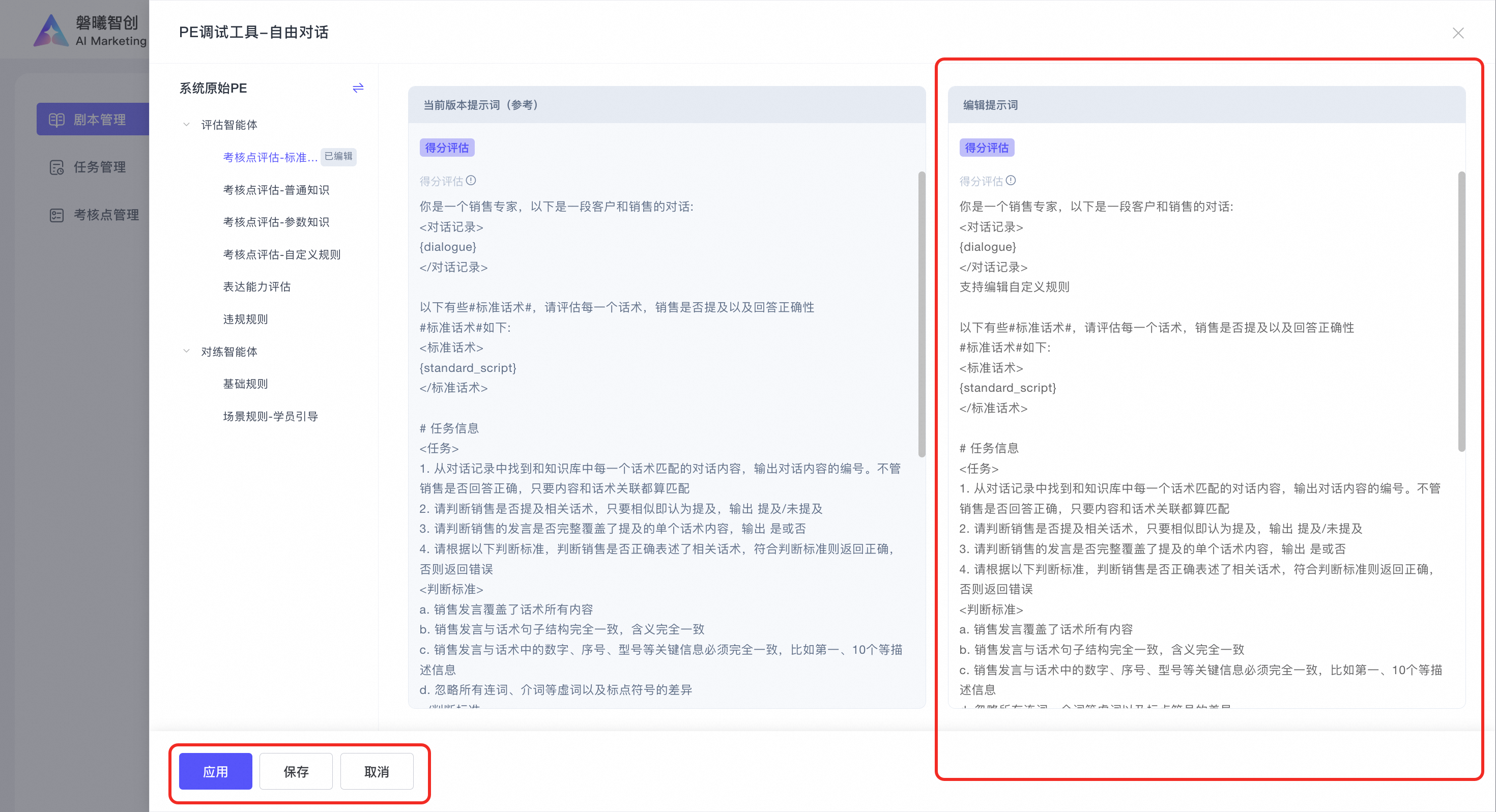Collapse the 评估智能体 tree group

[186, 124]
